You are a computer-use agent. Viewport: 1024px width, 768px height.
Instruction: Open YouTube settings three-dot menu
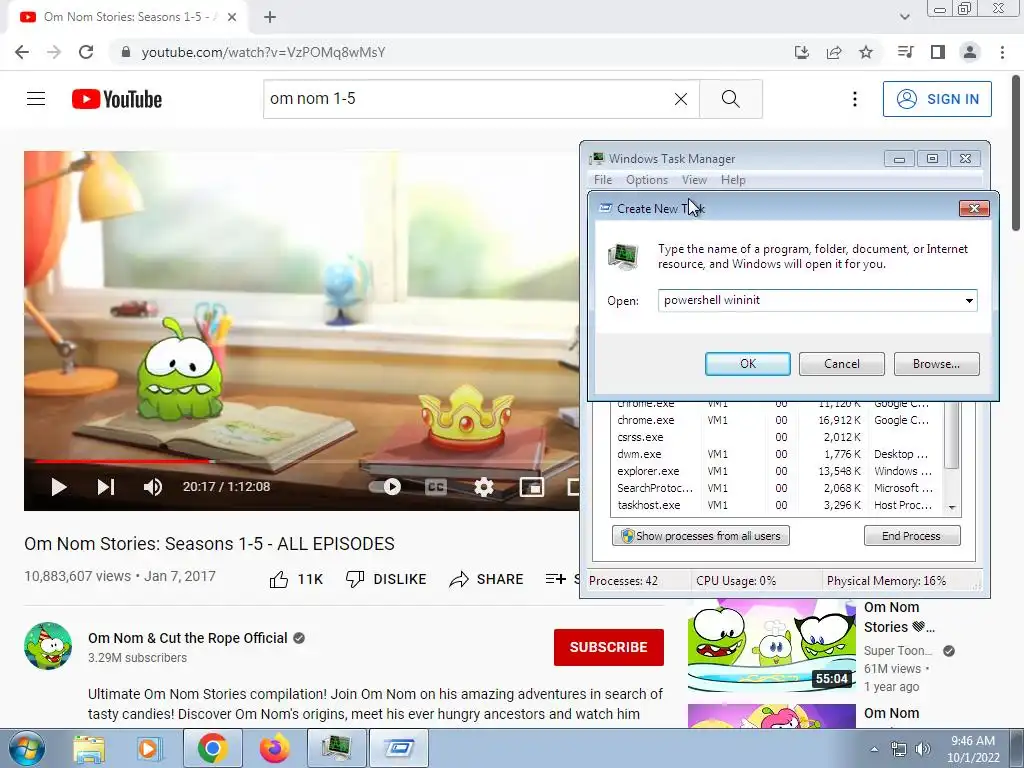(x=854, y=99)
